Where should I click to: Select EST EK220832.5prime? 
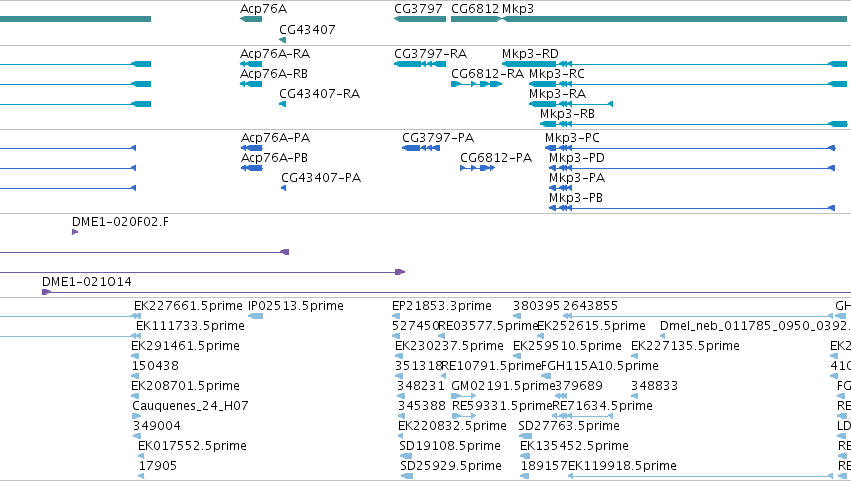(402, 436)
